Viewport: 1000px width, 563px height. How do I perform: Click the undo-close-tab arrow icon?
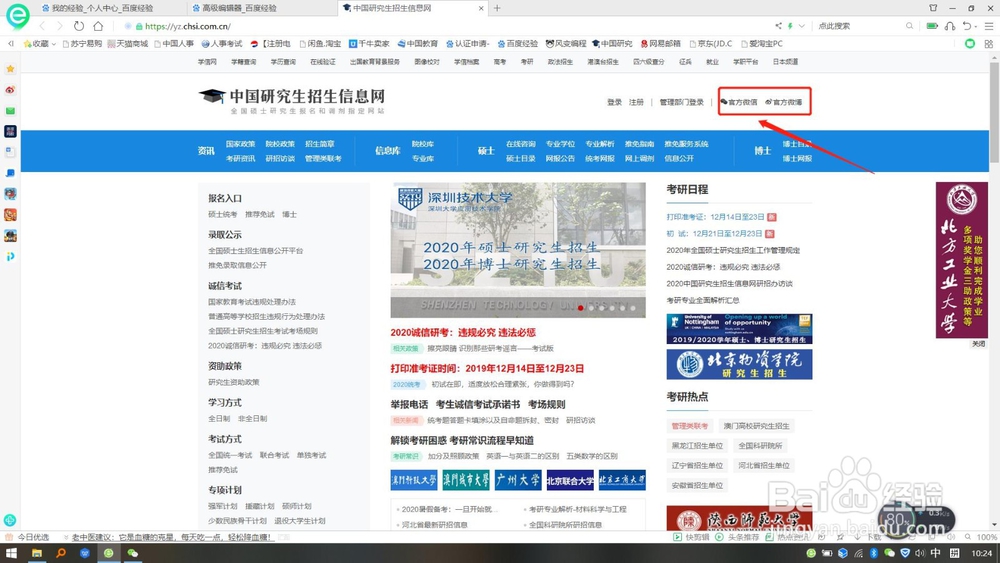[x=967, y=26]
